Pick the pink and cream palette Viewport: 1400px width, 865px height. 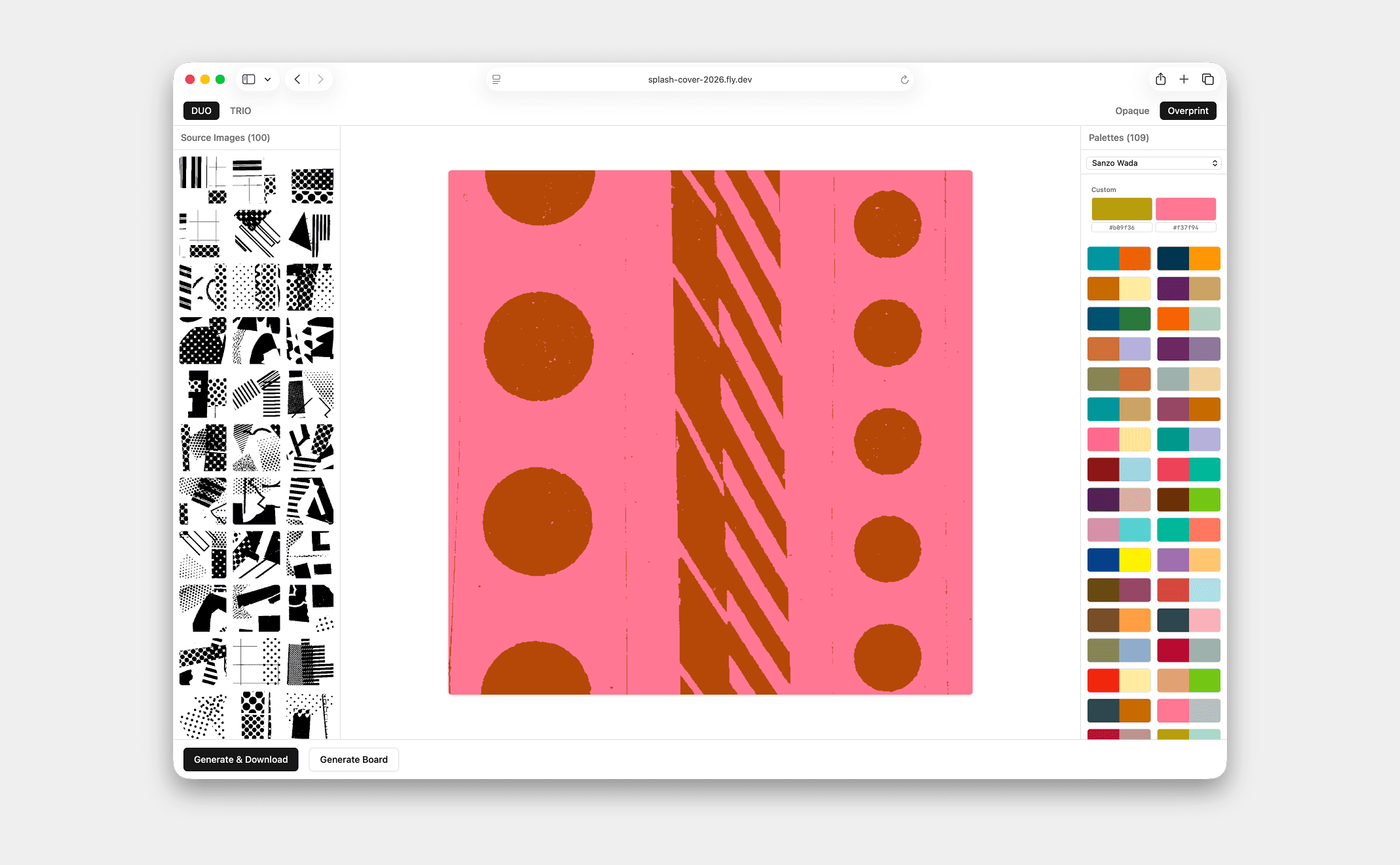(x=1119, y=440)
